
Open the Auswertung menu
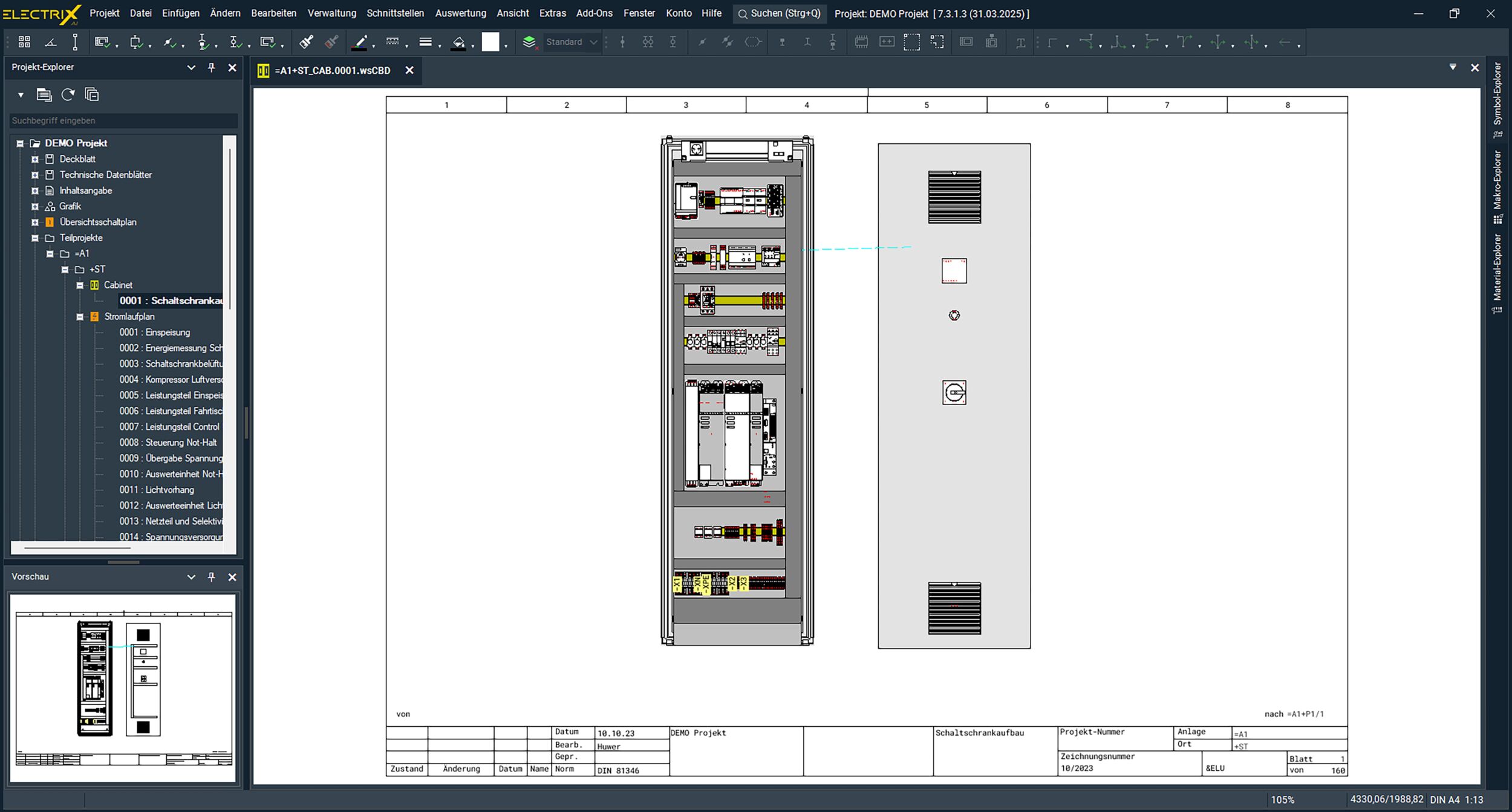coord(460,13)
